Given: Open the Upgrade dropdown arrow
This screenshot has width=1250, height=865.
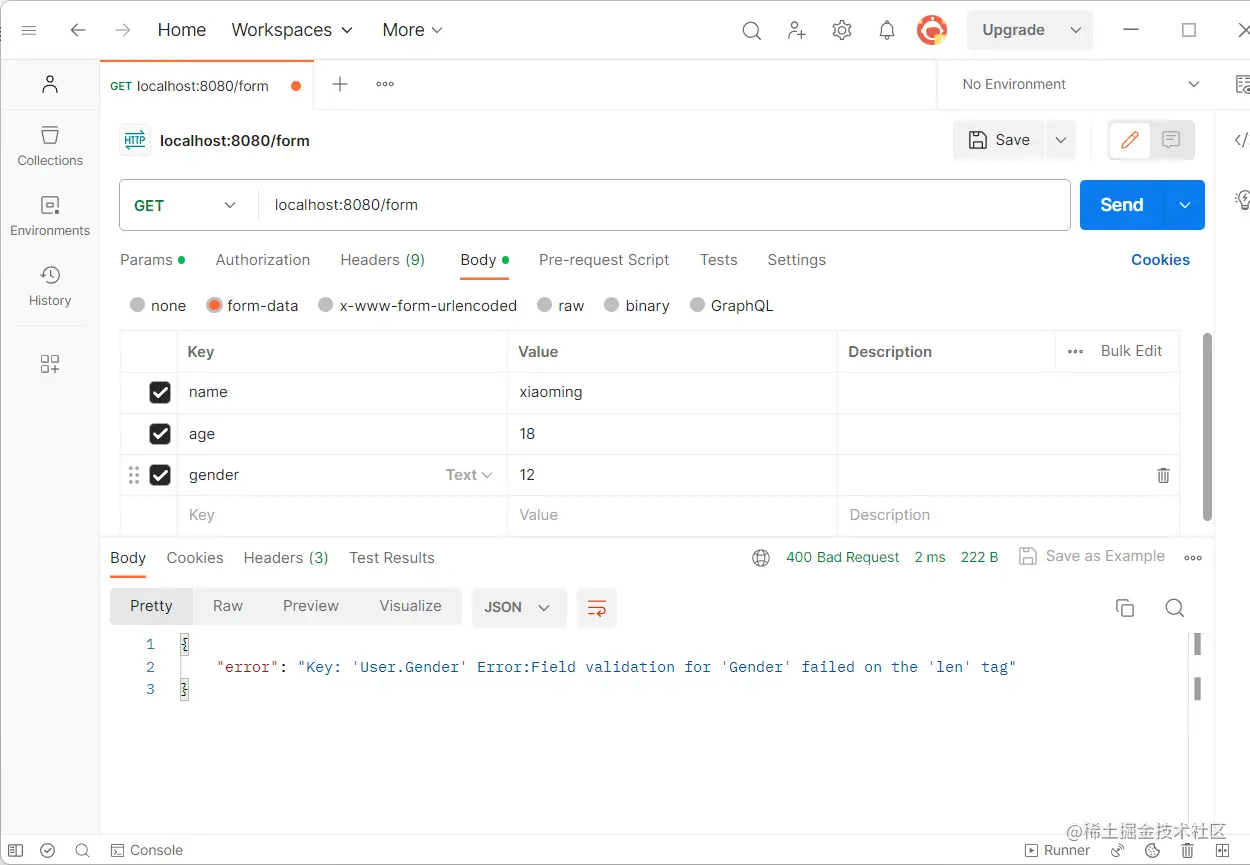Looking at the screenshot, I should [1076, 30].
